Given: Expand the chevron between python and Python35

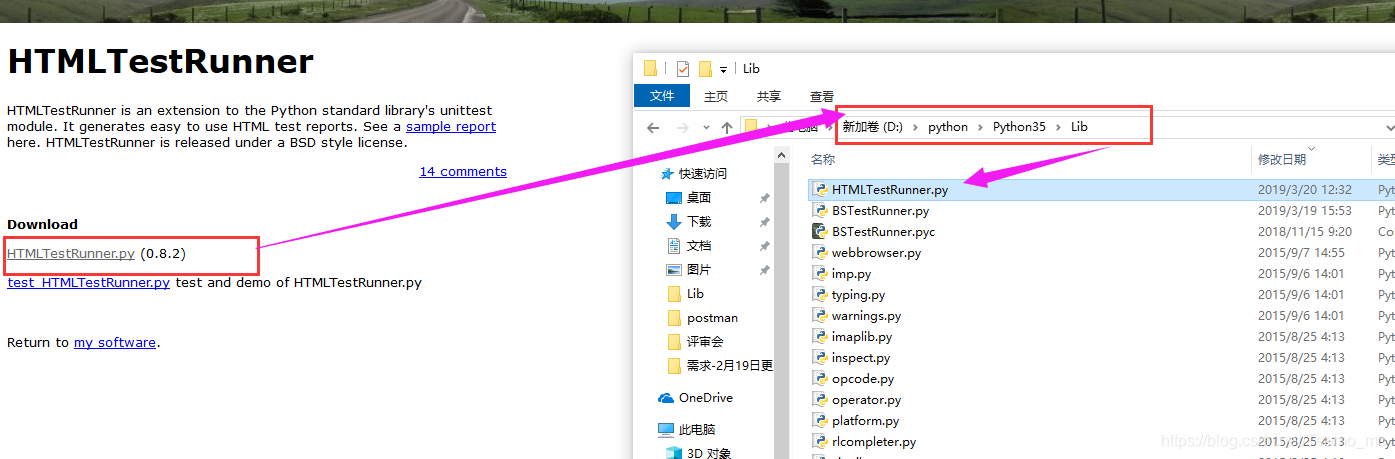Looking at the screenshot, I should (x=981, y=127).
